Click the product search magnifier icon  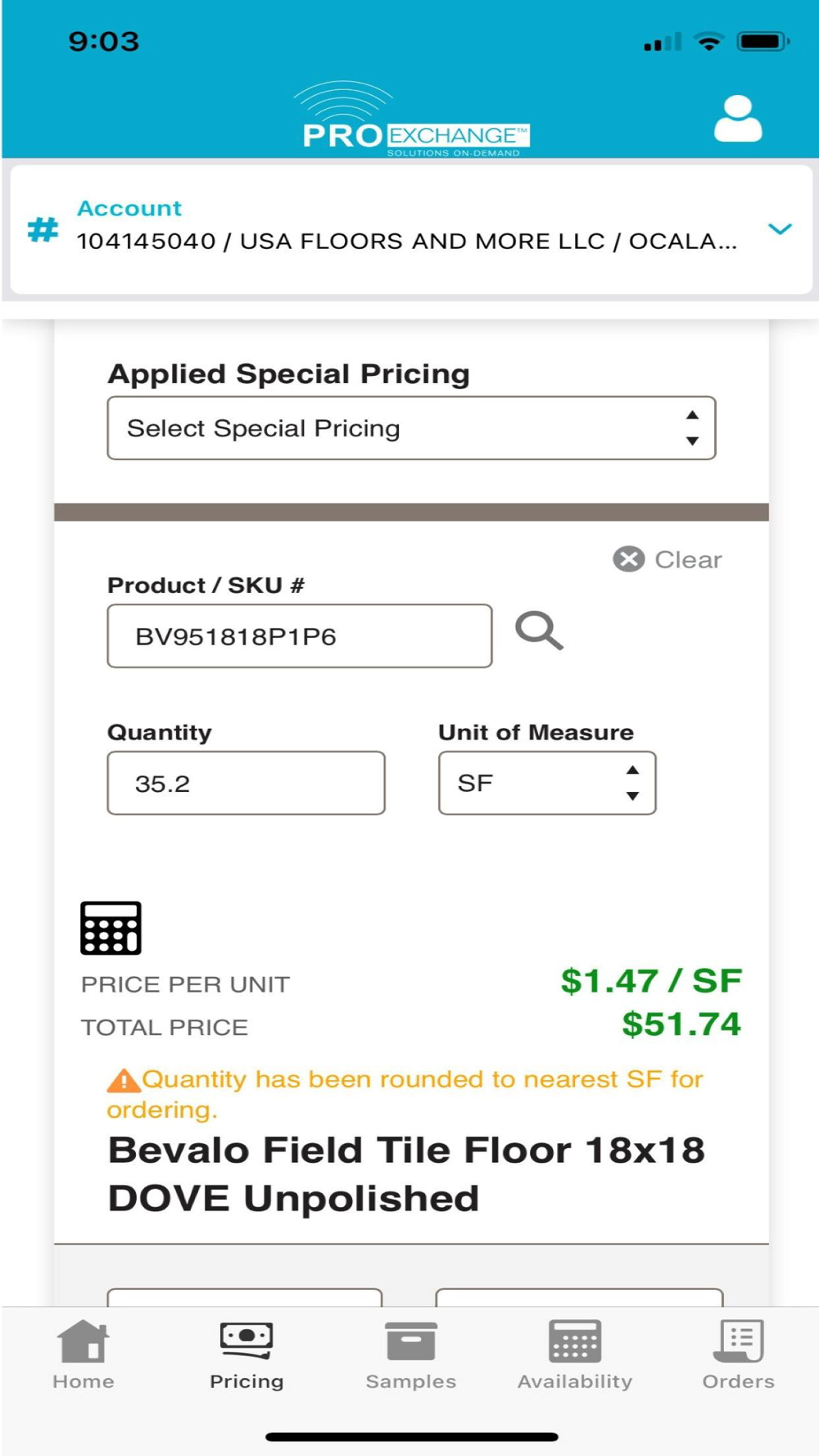(539, 631)
